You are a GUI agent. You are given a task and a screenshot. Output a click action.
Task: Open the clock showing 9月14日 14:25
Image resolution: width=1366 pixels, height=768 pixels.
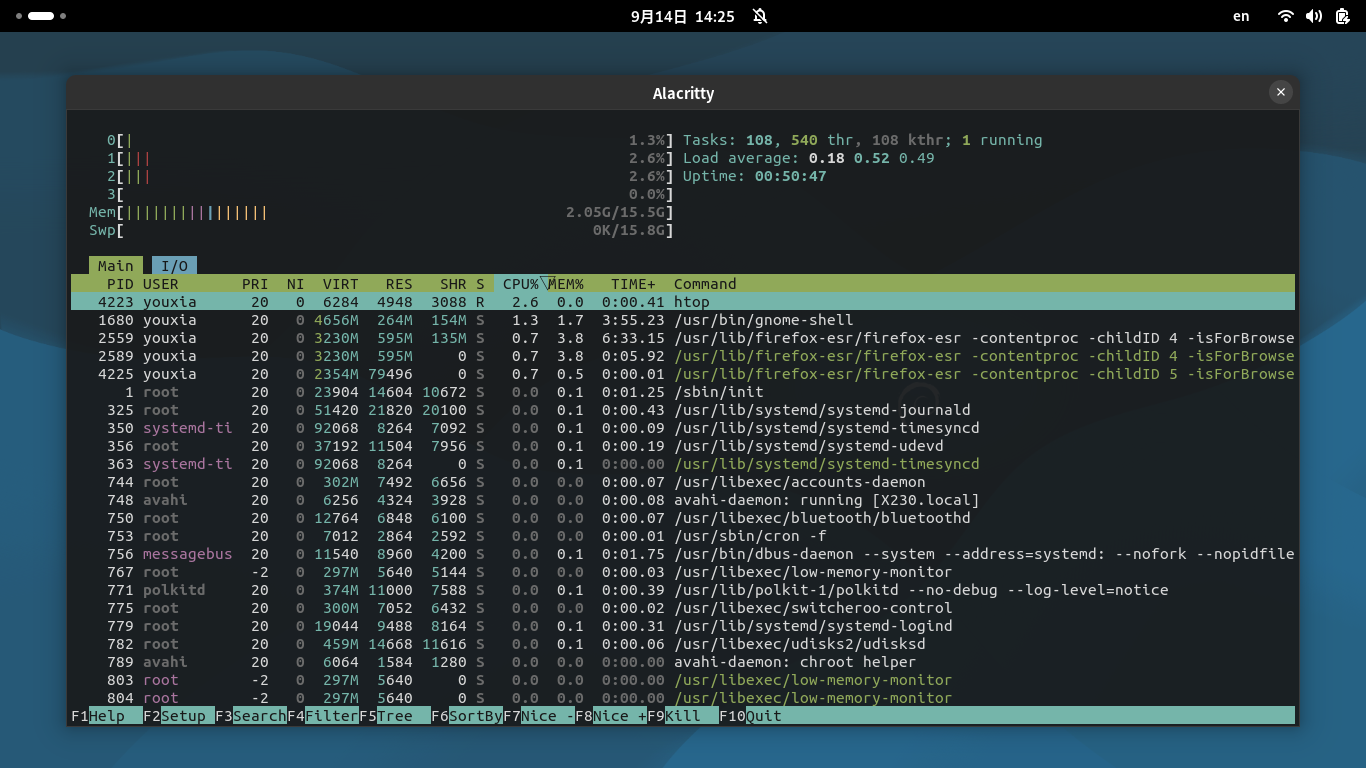click(683, 16)
